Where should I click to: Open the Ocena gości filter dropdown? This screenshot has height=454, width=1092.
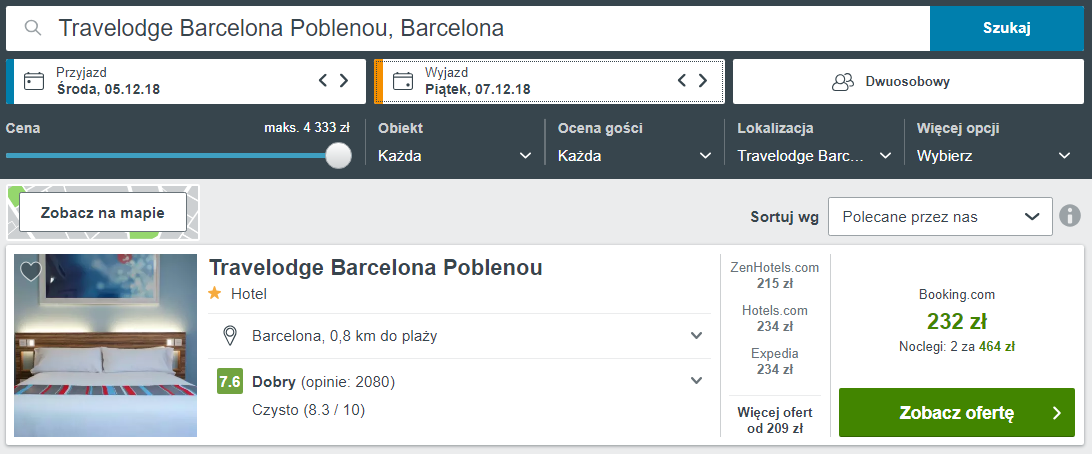pos(635,156)
